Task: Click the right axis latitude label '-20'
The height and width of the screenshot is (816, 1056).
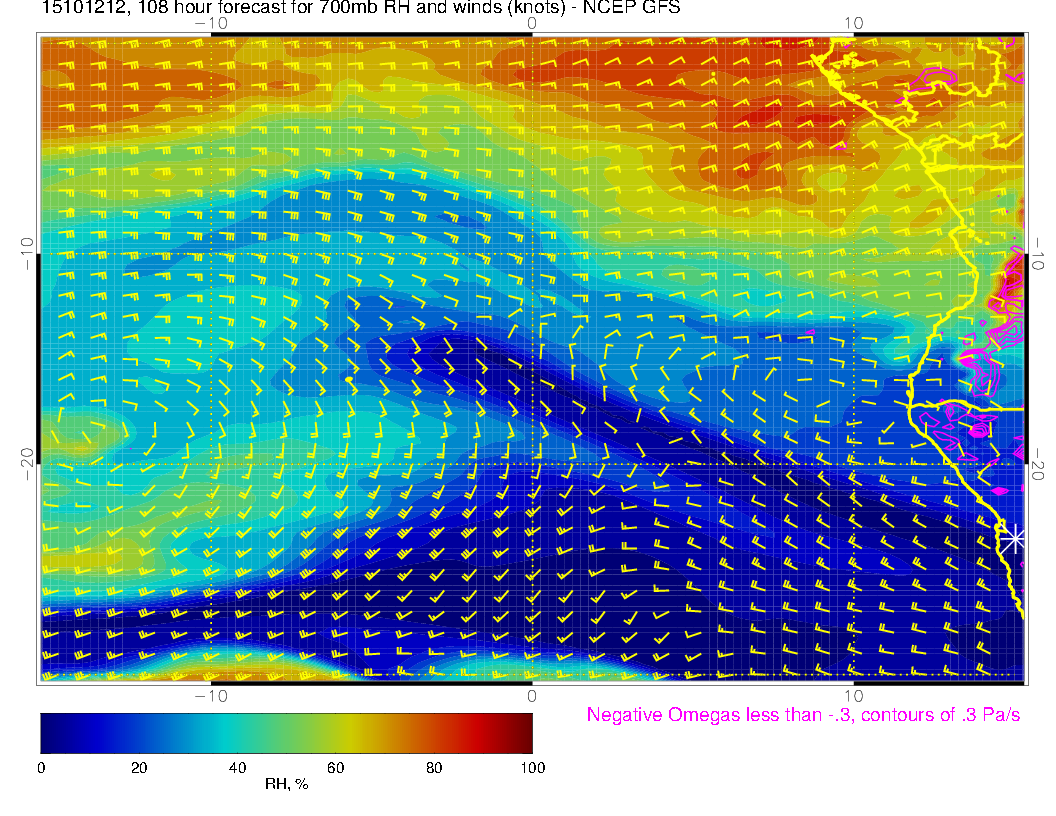Action: pyautogui.click(x=1037, y=464)
